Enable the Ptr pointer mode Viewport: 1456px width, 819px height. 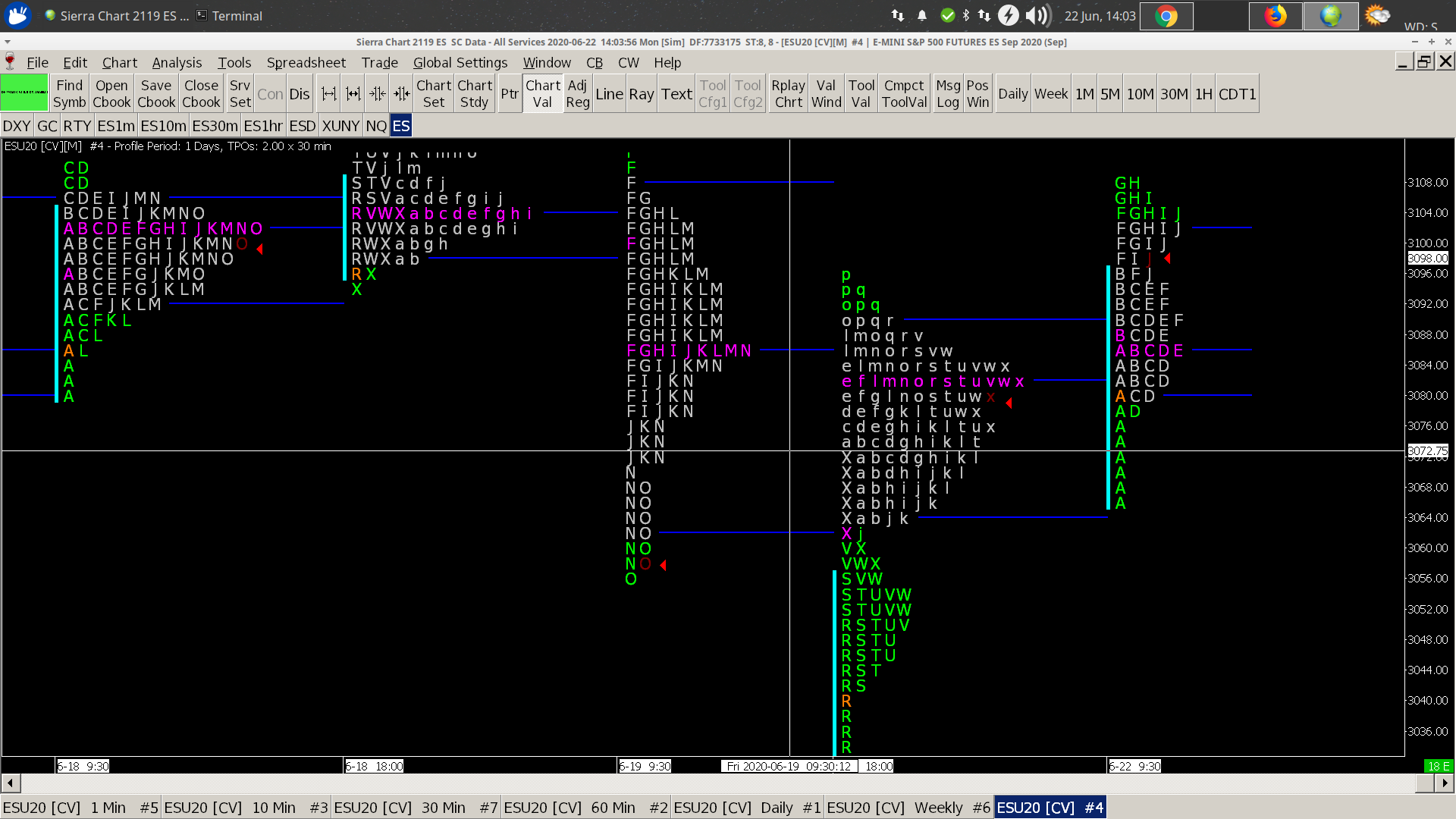(510, 93)
